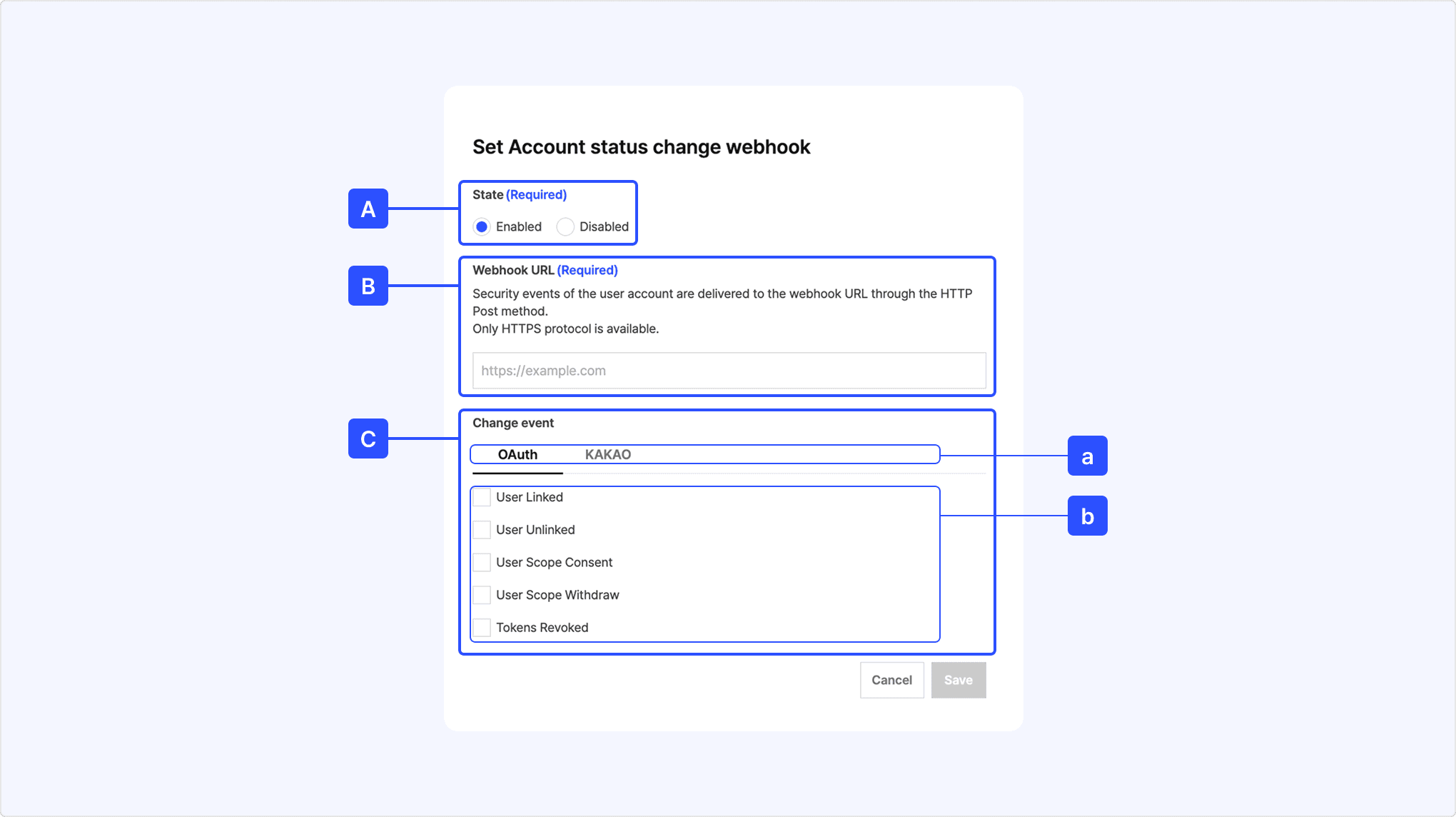The image size is (1456, 817).
Task: Click the lowercase b annotation marker
Action: pos(1087,516)
